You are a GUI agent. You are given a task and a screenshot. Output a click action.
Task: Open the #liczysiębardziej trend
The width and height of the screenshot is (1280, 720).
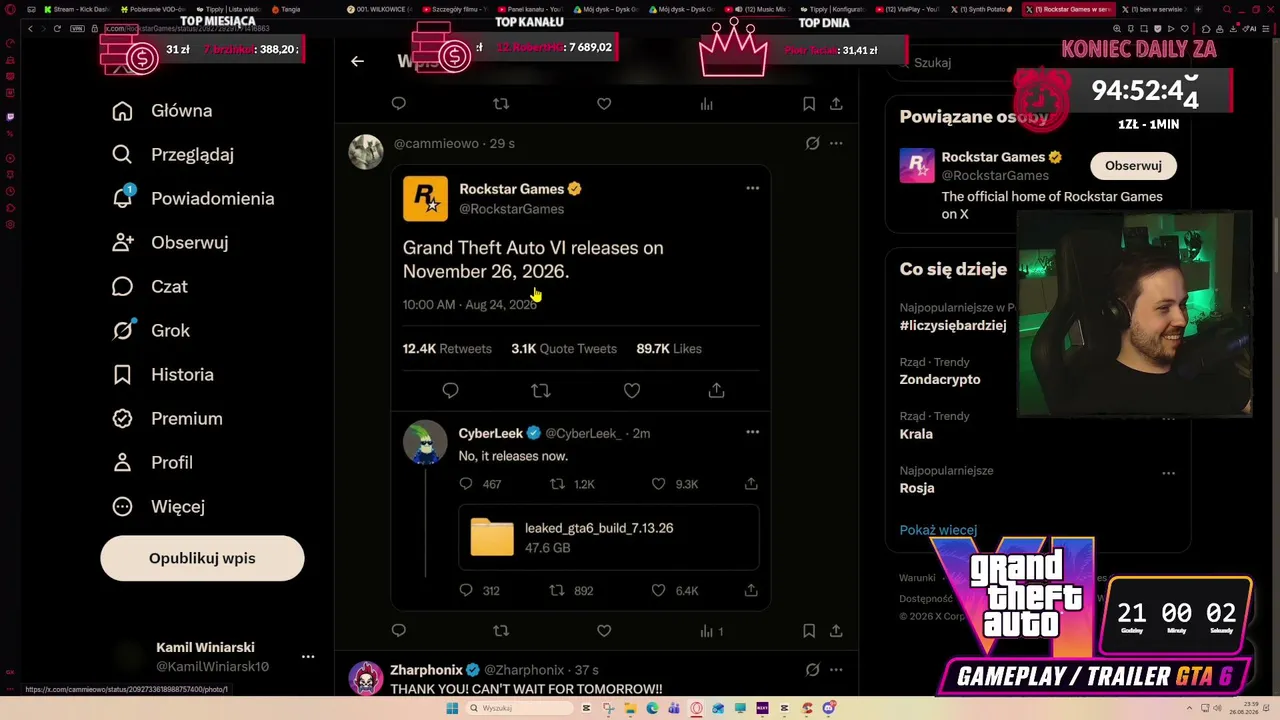coord(953,326)
